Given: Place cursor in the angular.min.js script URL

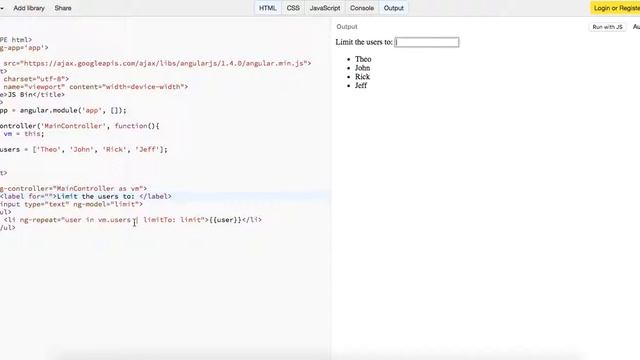Looking at the screenshot, I should coord(163,63).
